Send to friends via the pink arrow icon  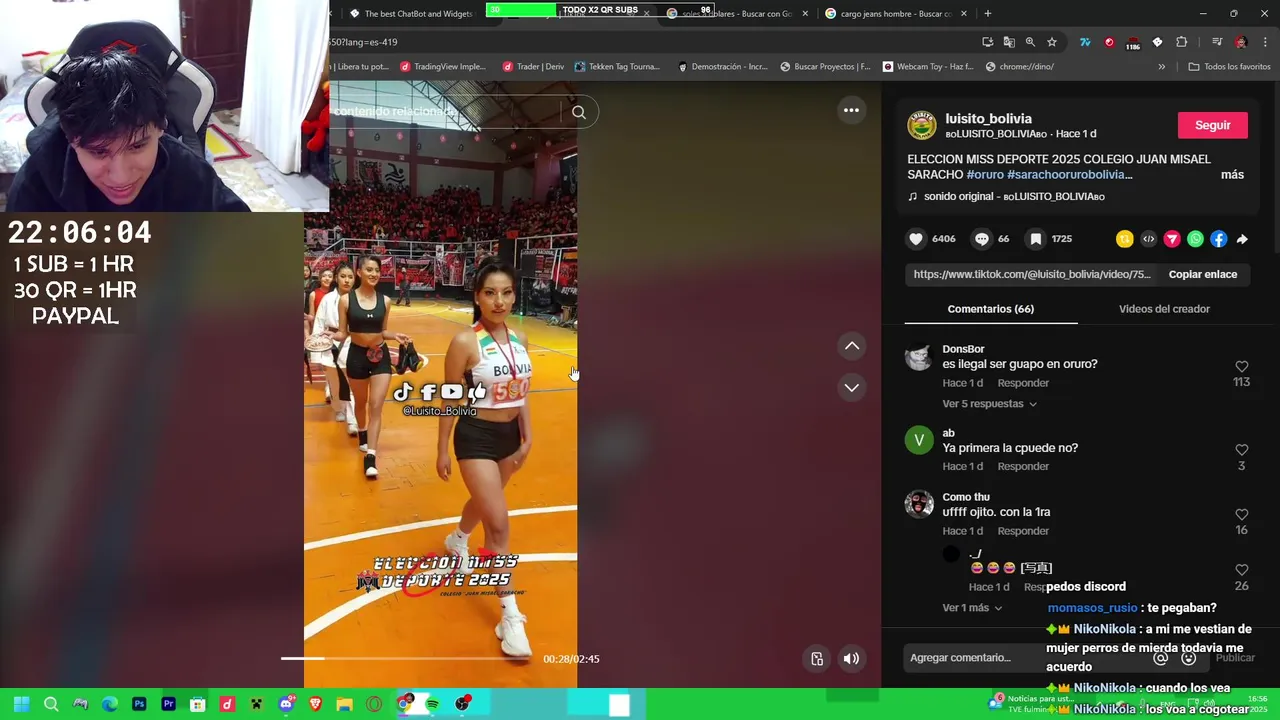[x=1172, y=239]
